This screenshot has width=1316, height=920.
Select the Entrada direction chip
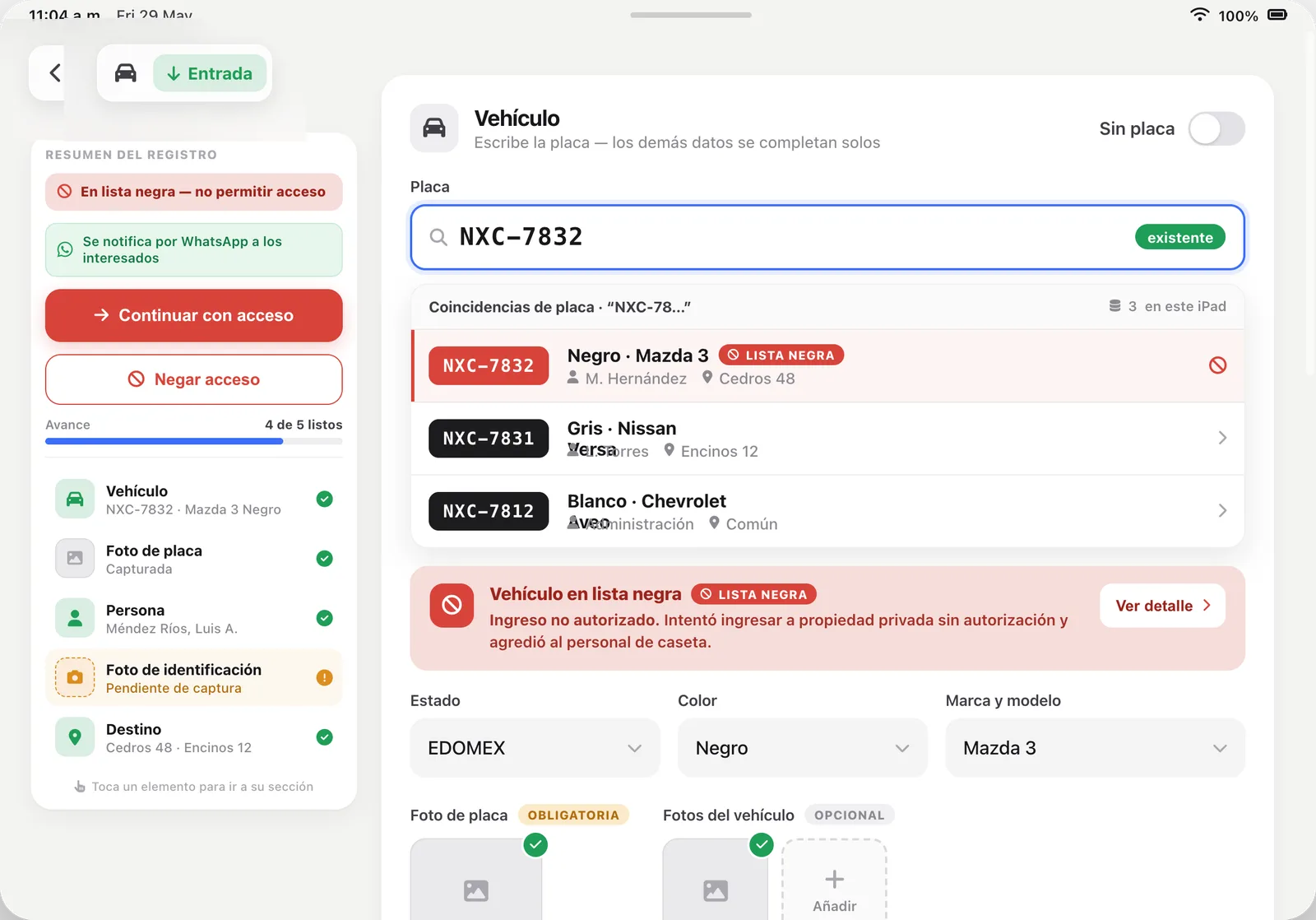(210, 73)
